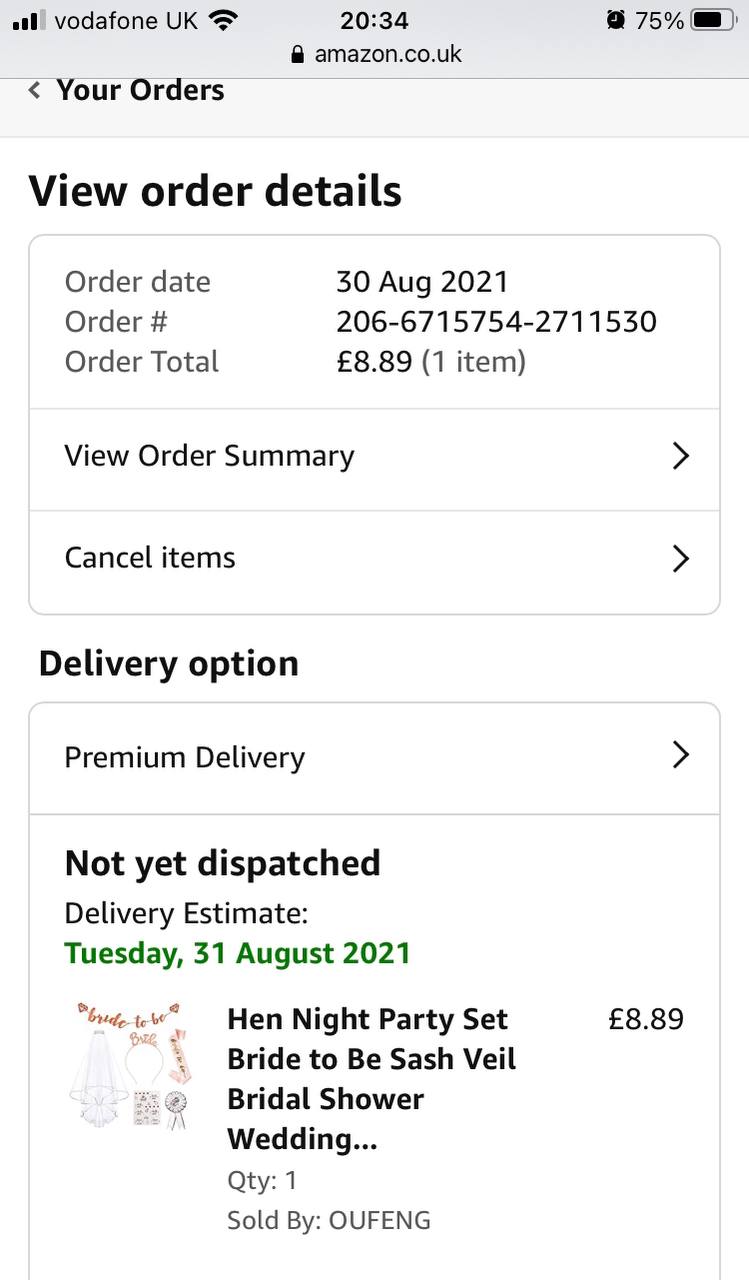Tap the Sold By: OUFENG seller text
The image size is (749, 1280).
tap(329, 1220)
